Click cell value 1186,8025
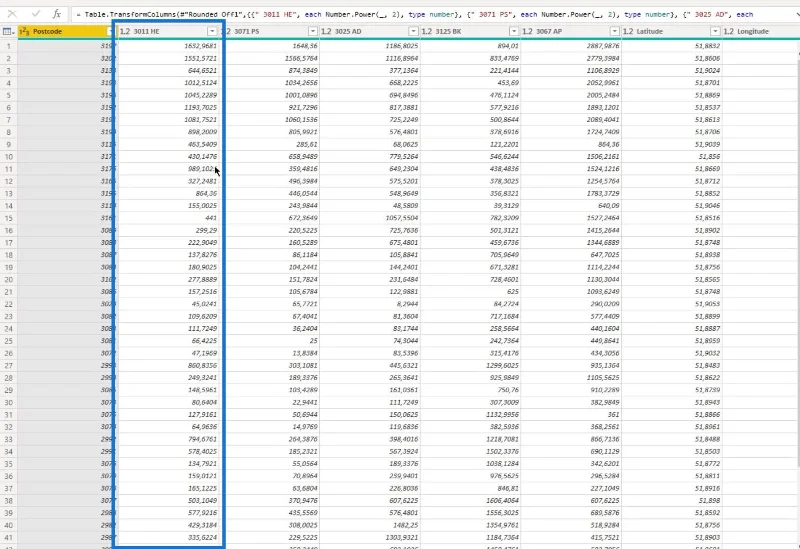The height and width of the screenshot is (549, 800). 402,46
